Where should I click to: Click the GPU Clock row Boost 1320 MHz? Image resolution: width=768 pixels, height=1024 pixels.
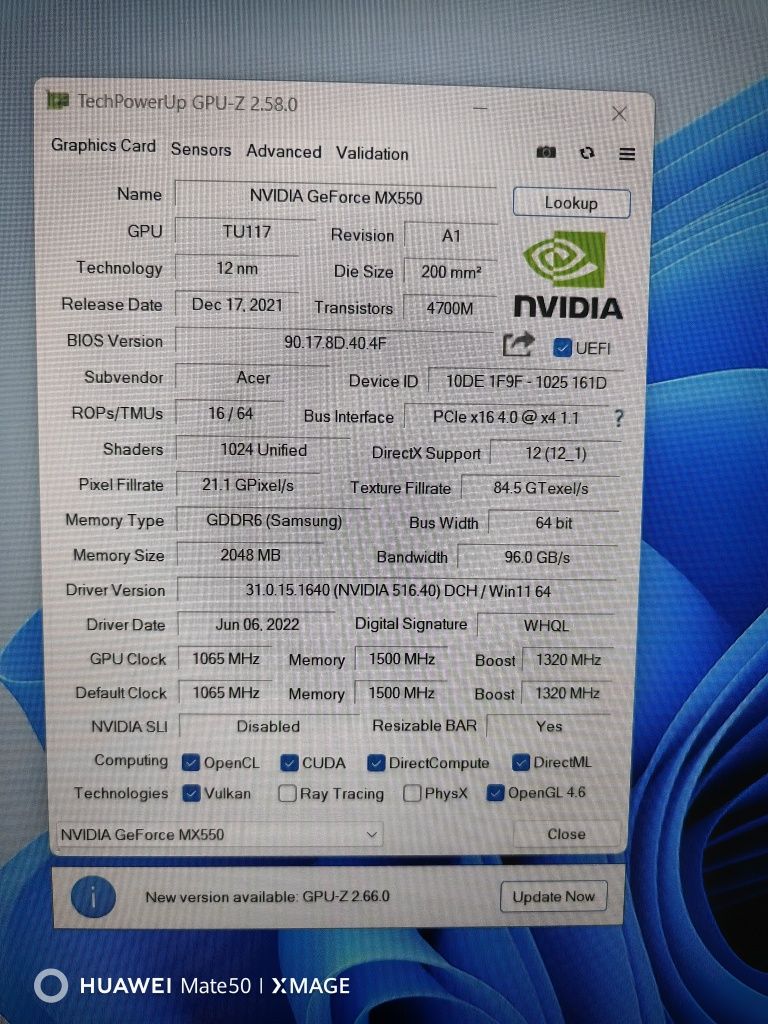568,660
